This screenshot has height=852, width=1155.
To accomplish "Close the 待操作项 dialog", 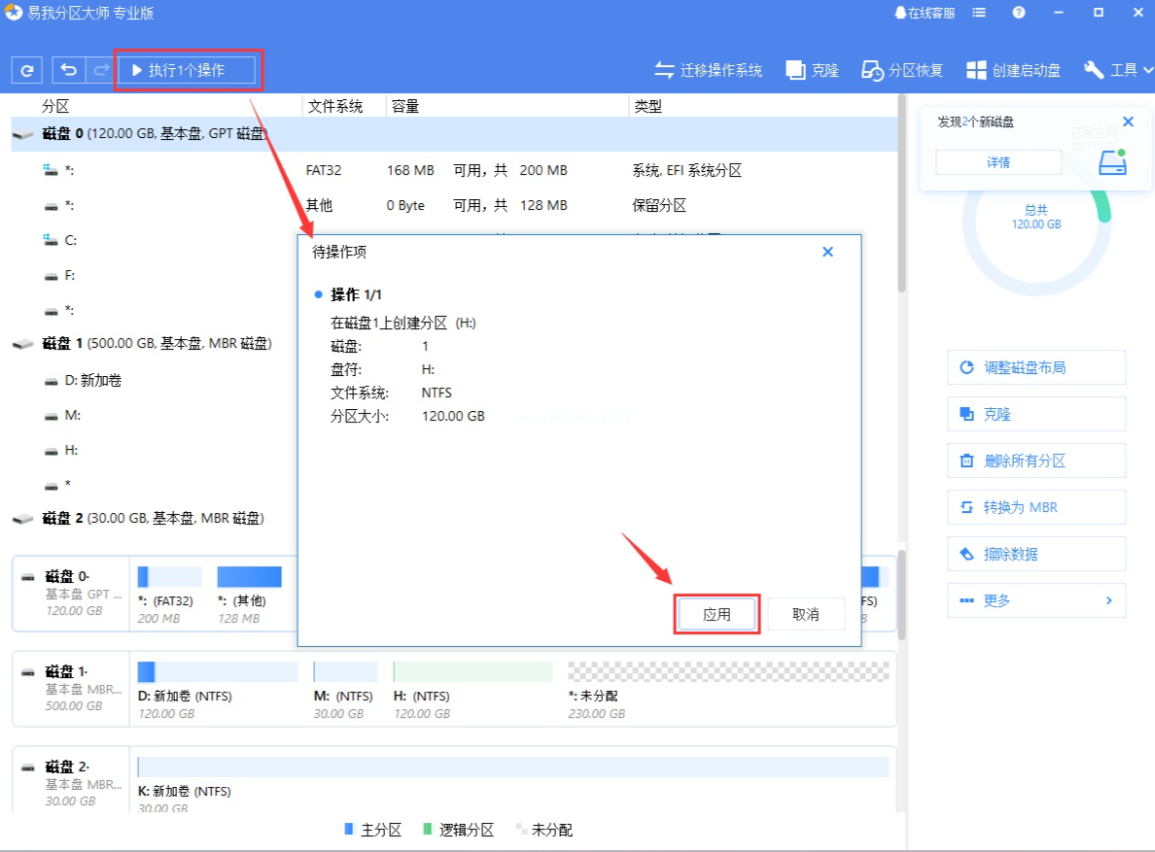I will (828, 252).
